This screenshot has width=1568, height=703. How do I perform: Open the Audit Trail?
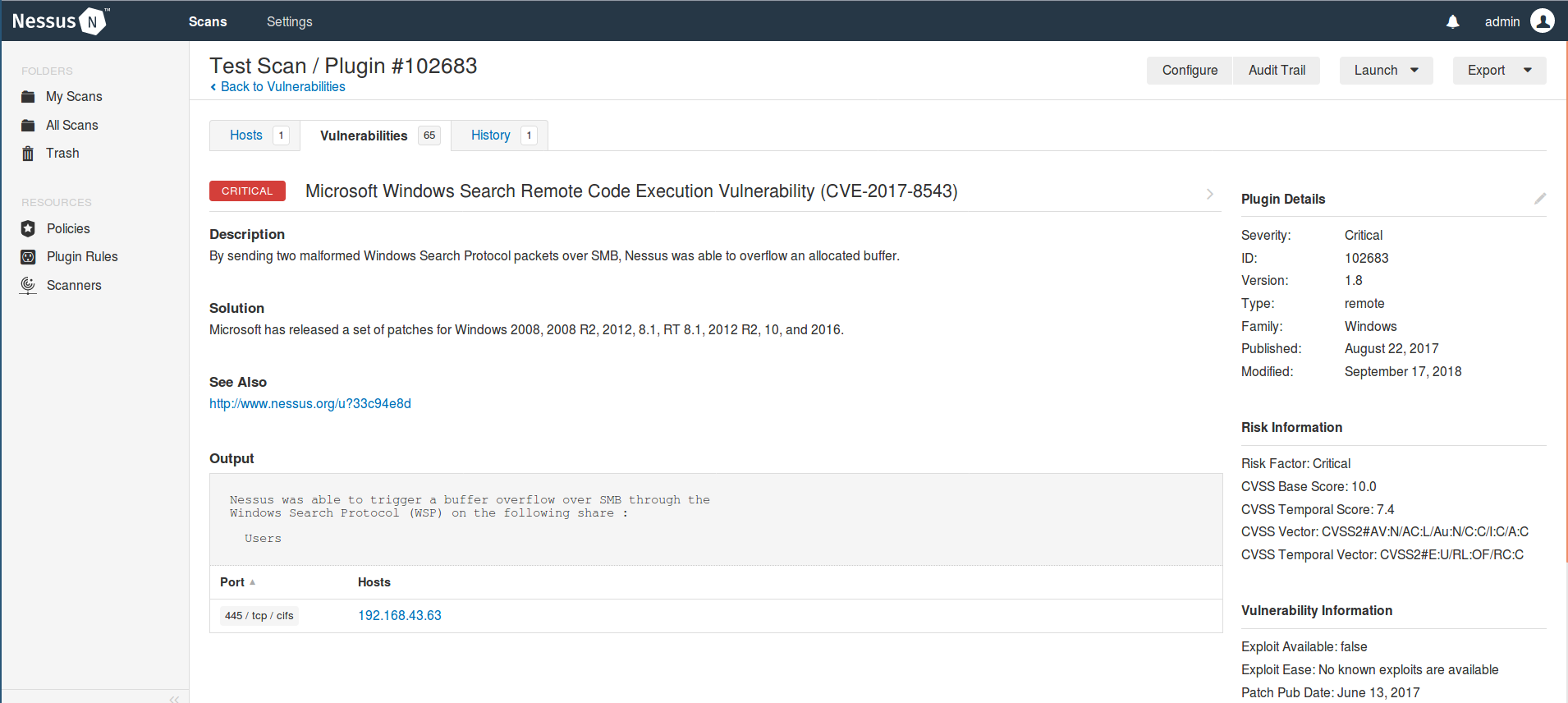pyautogui.click(x=1277, y=71)
